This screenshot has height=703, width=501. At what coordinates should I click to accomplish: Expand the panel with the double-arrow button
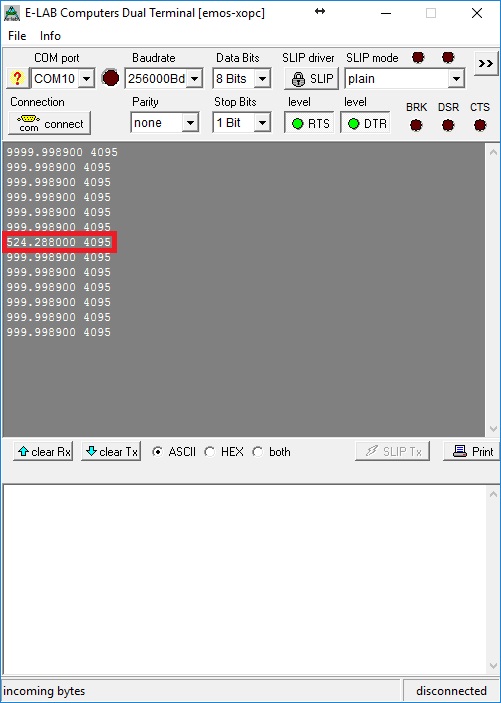(x=486, y=64)
